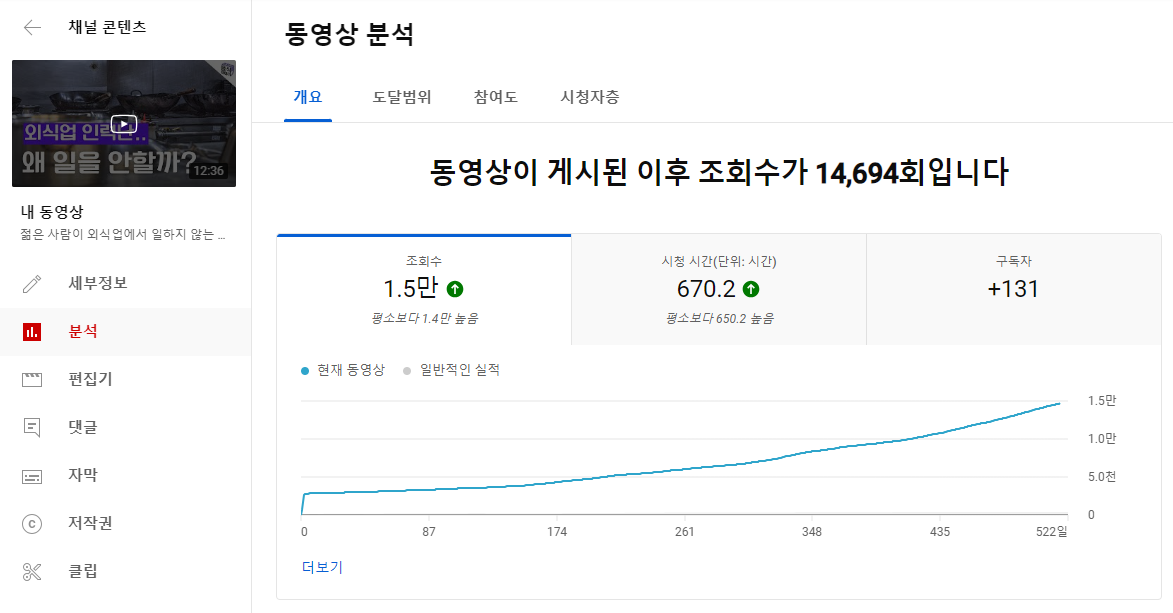Click the video thumbnail play button
The width and height of the screenshot is (1173, 613).
(x=123, y=122)
